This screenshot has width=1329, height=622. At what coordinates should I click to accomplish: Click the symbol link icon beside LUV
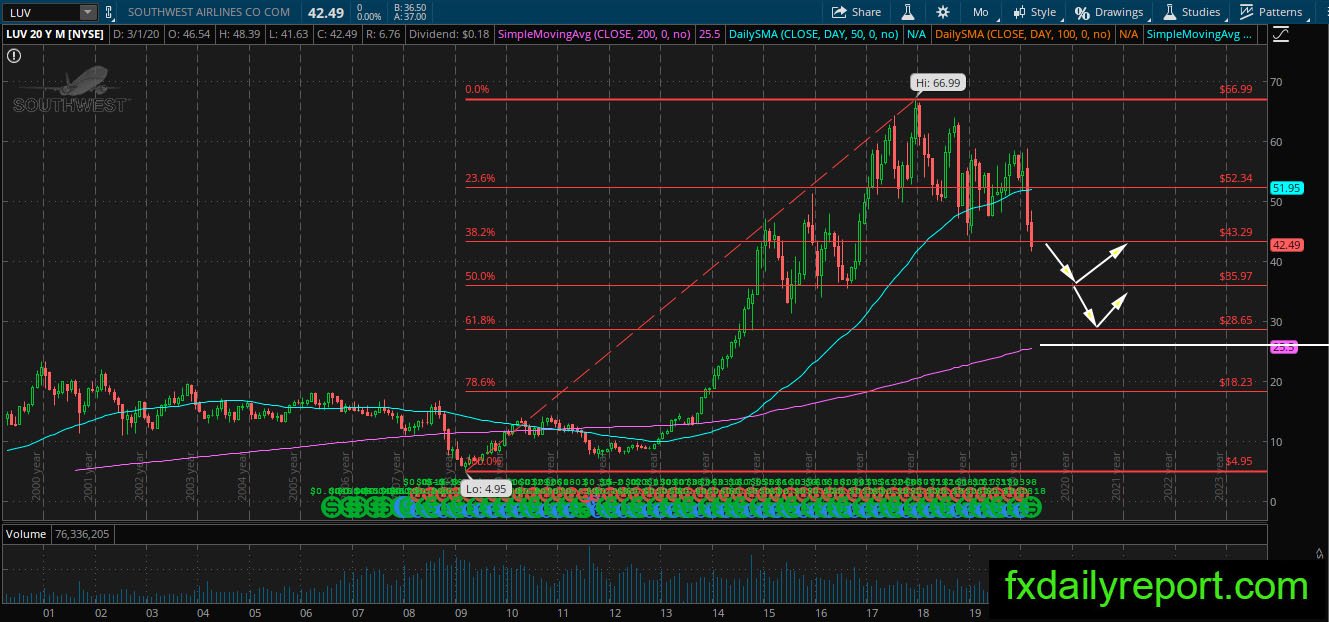click(x=109, y=12)
